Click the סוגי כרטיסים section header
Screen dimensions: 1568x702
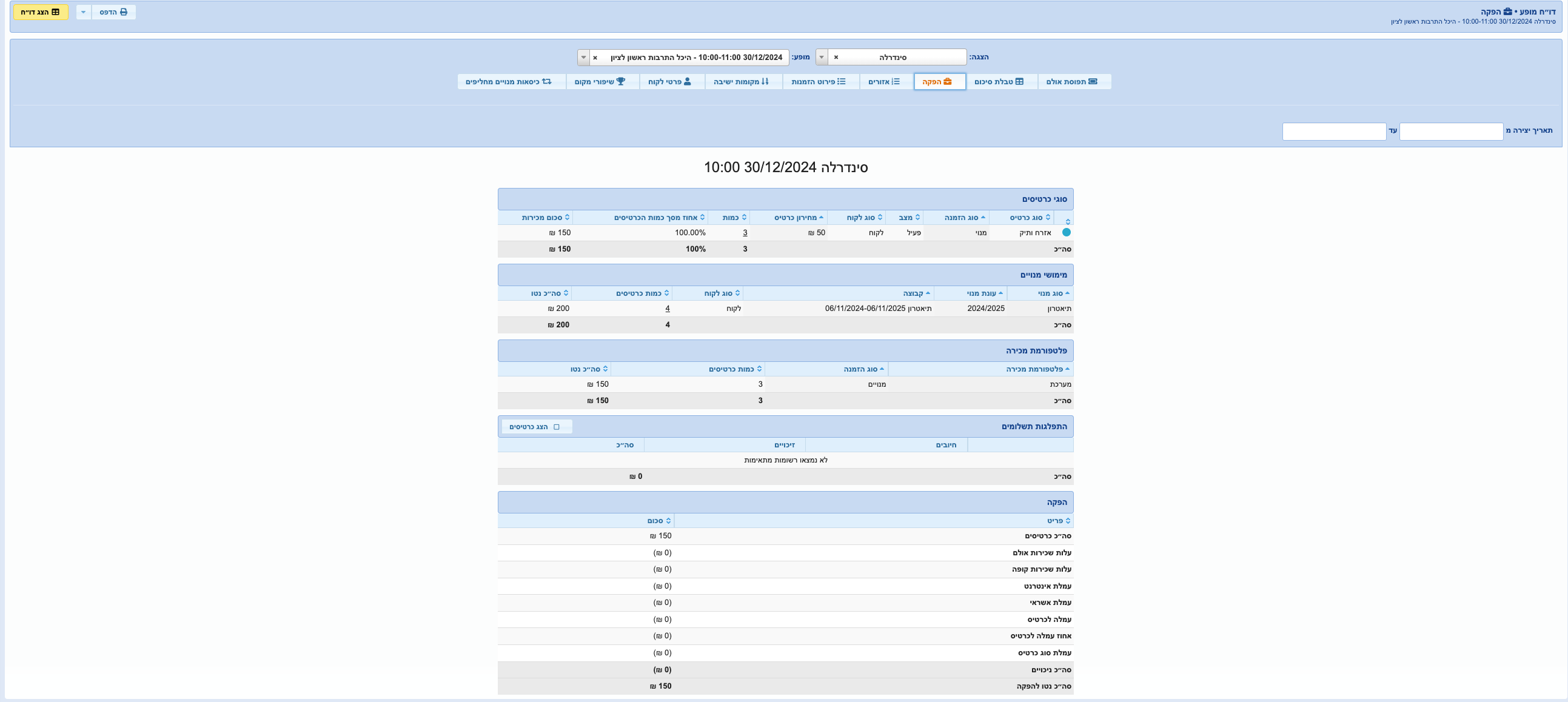pos(785,199)
